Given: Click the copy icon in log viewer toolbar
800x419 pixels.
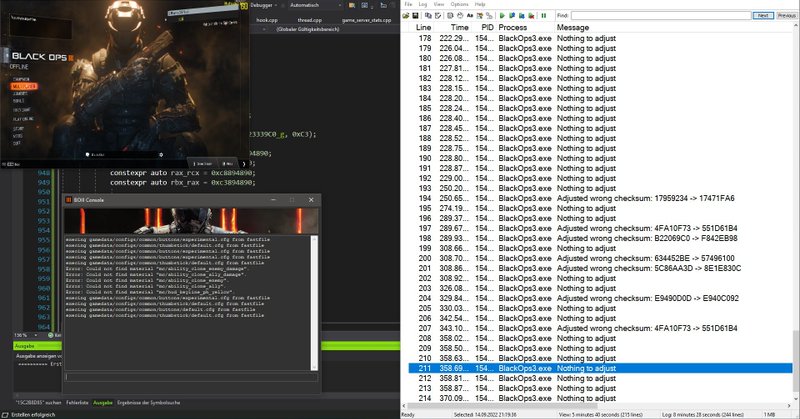Looking at the screenshot, I should (x=428, y=16).
